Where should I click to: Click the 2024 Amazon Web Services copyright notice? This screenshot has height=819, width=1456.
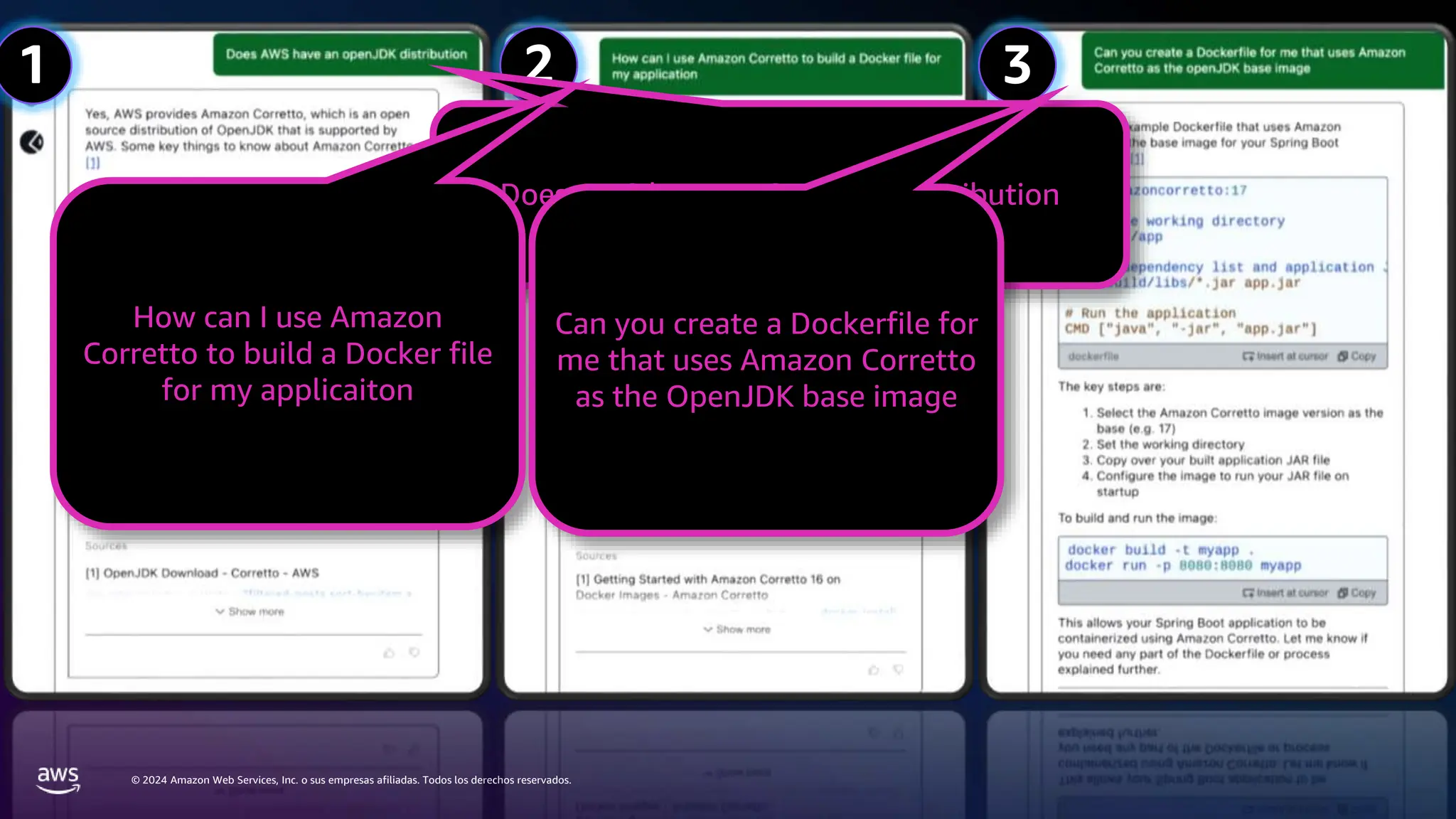point(351,780)
